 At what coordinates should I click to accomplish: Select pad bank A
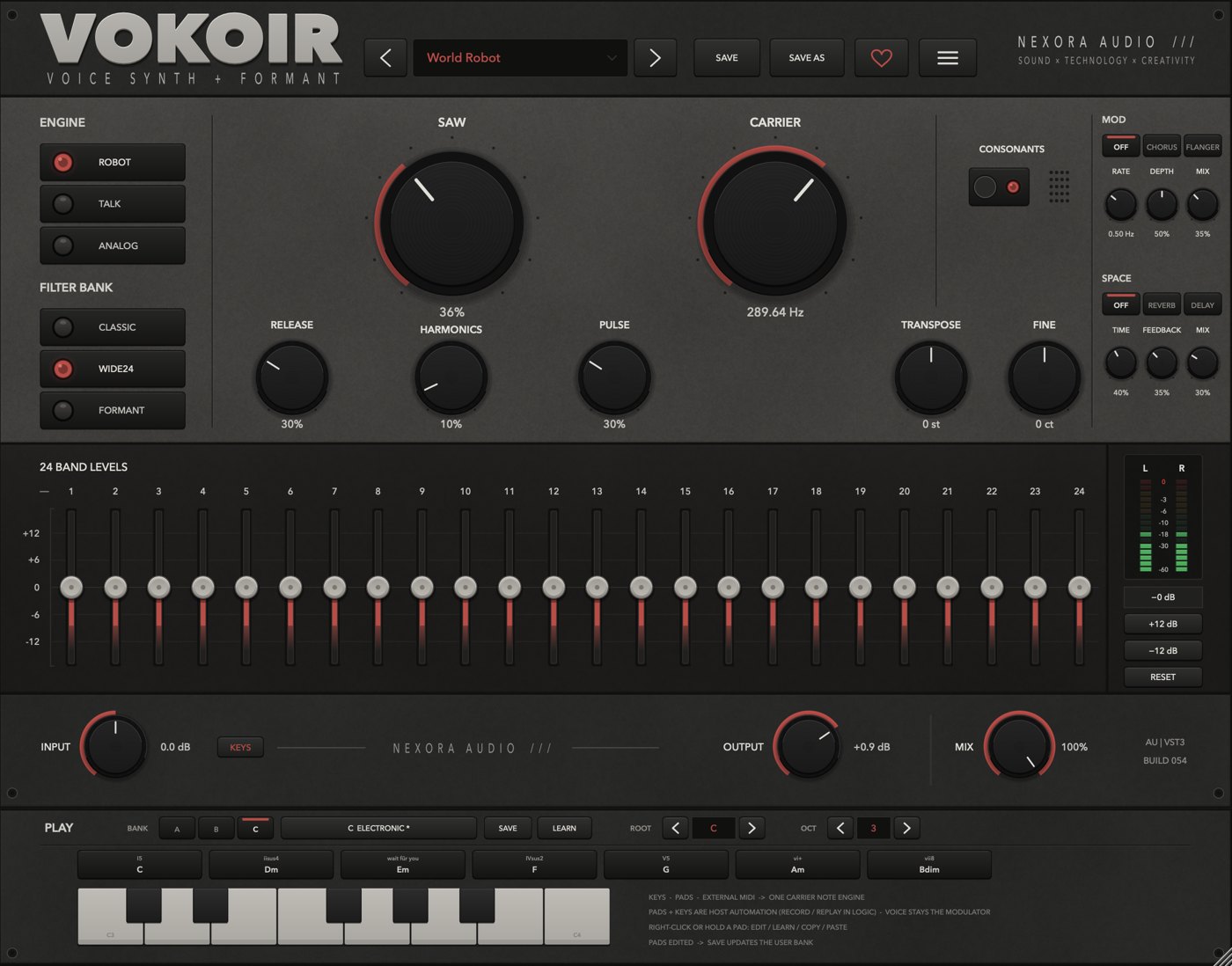point(177,829)
